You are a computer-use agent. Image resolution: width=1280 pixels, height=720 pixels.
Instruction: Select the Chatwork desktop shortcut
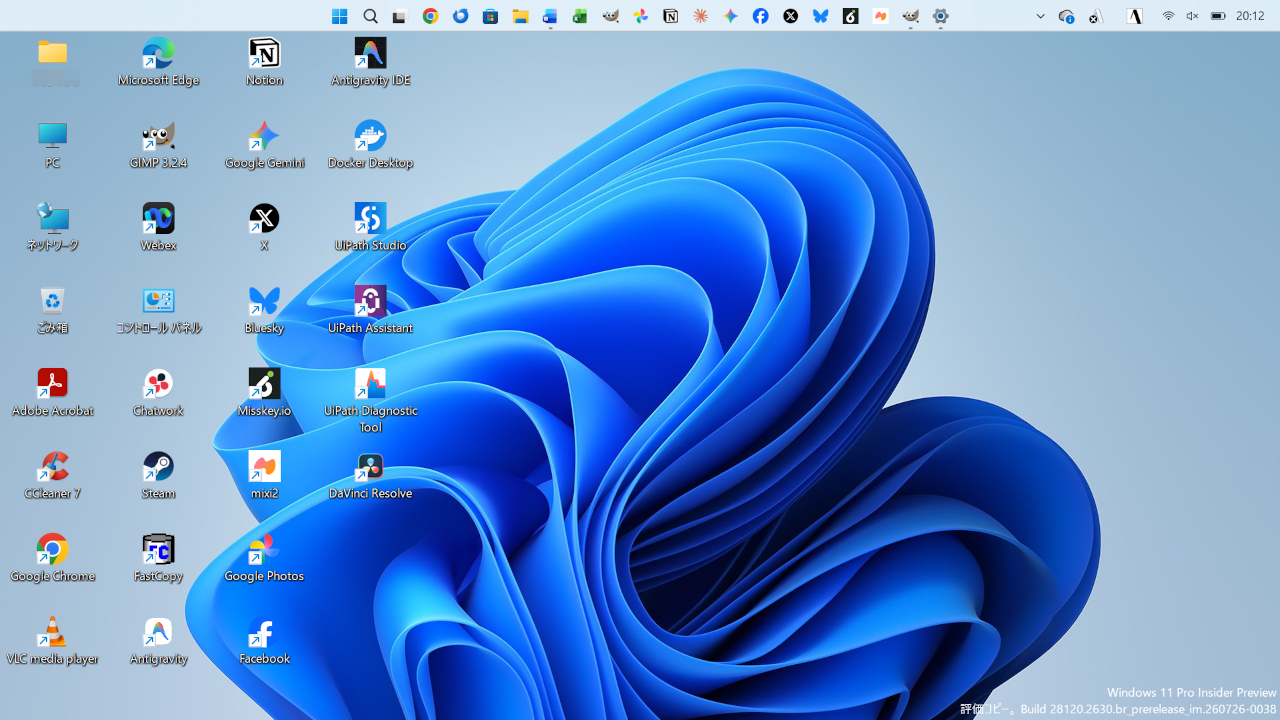158,393
